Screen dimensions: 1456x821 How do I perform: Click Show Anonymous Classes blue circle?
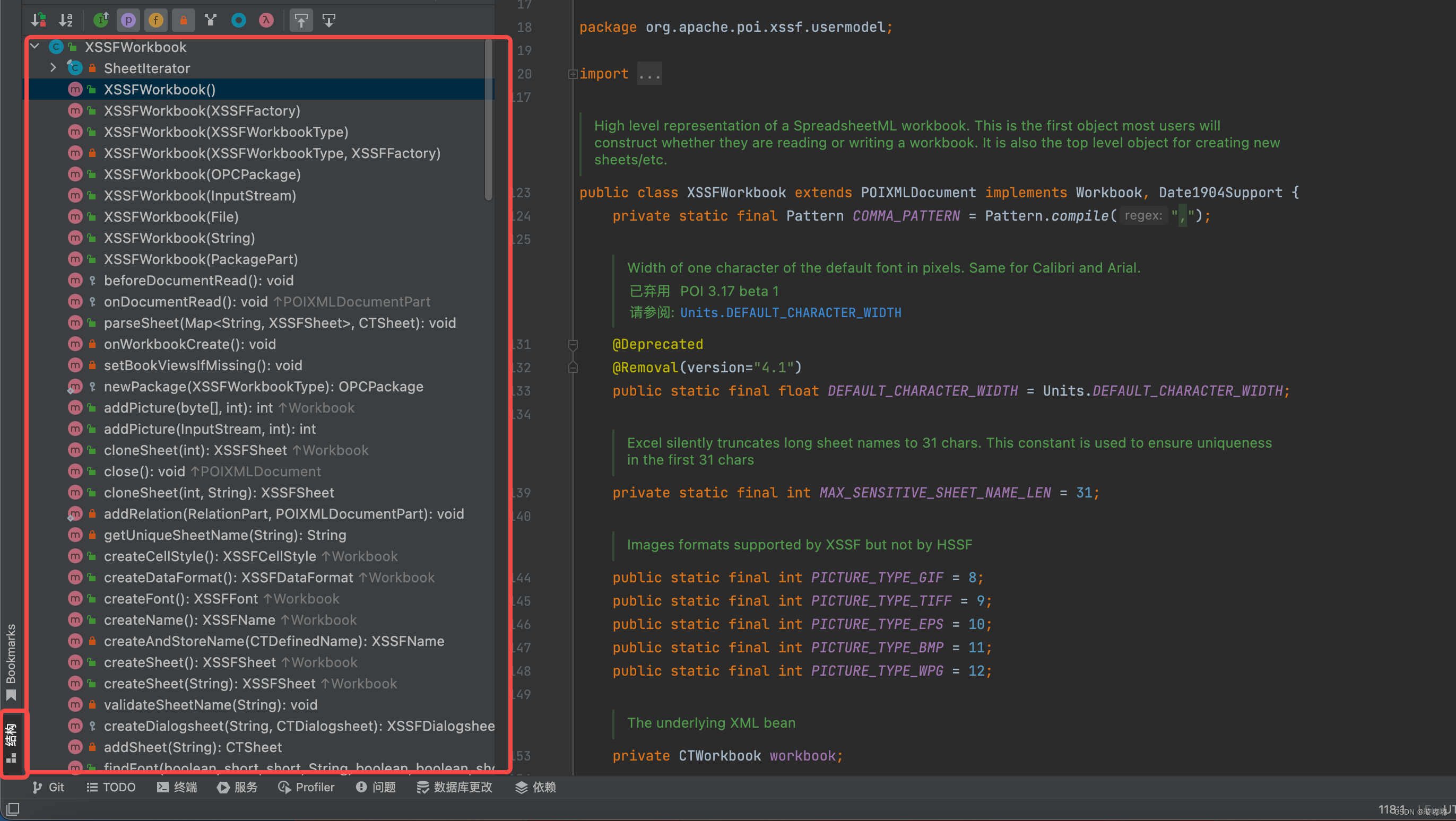[239, 20]
